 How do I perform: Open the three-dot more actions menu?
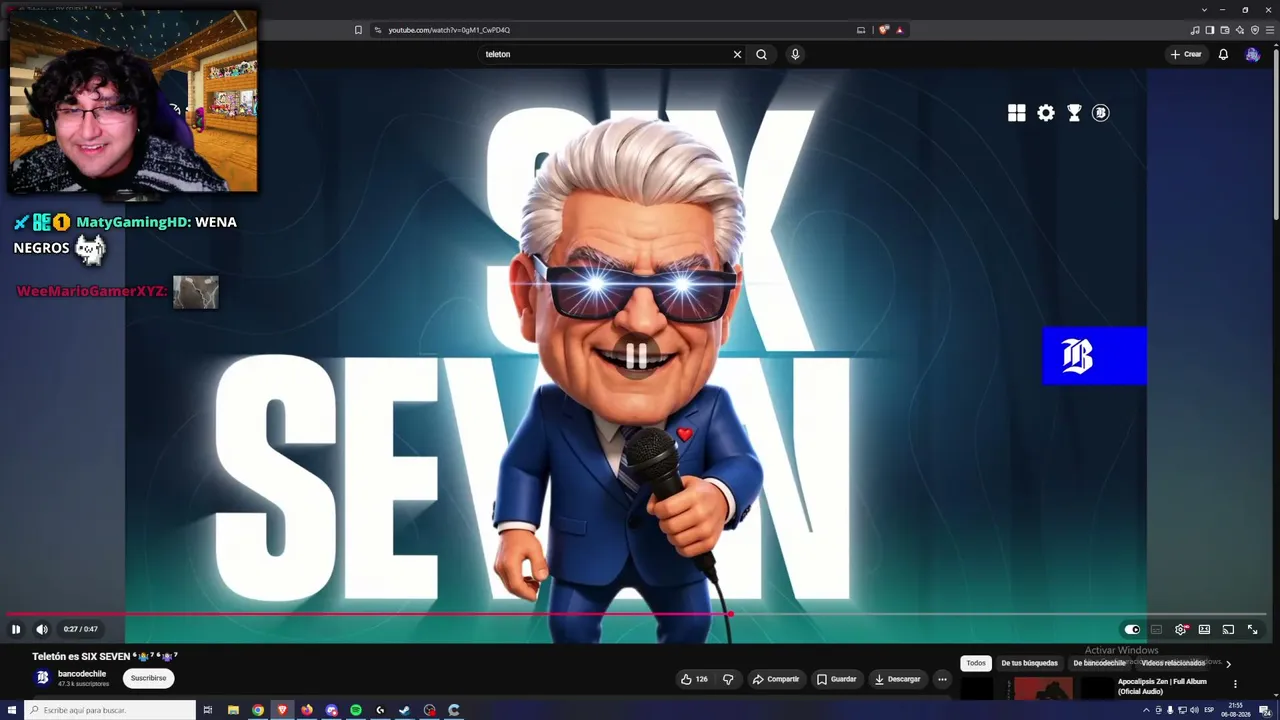942,679
